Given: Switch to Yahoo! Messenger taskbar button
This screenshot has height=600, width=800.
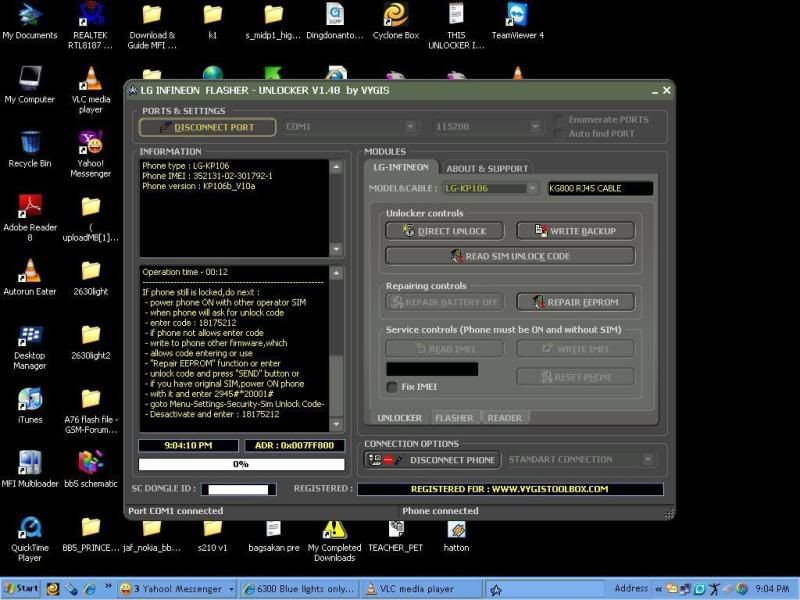Looking at the screenshot, I should tap(177, 589).
